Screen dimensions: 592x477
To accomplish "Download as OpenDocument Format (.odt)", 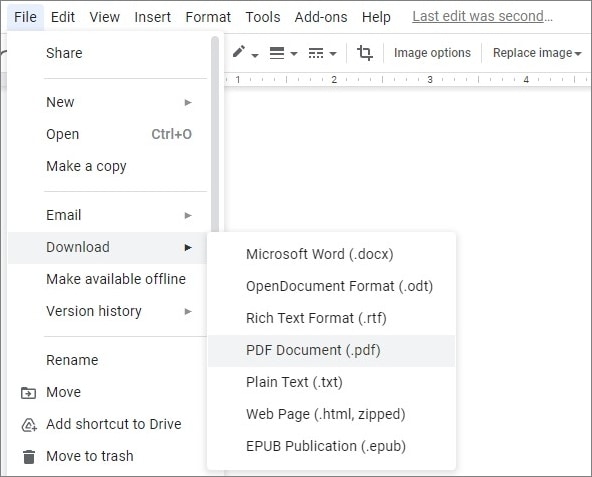I will (x=331, y=286).
